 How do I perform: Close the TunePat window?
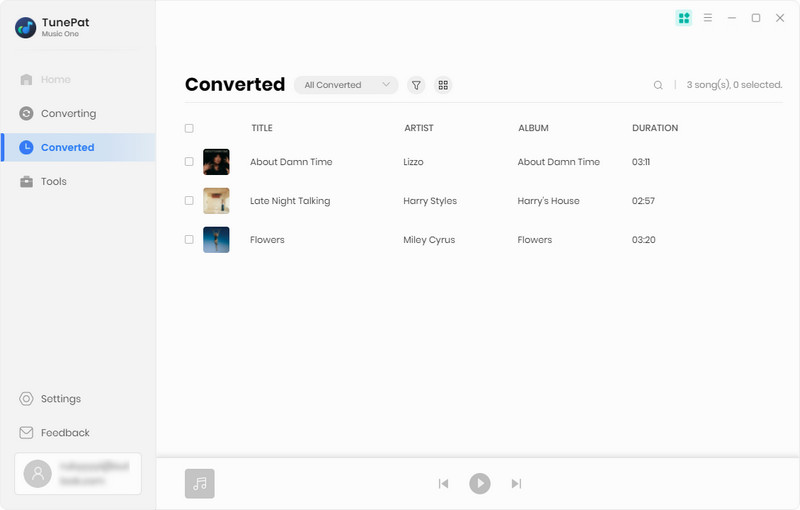tap(780, 18)
